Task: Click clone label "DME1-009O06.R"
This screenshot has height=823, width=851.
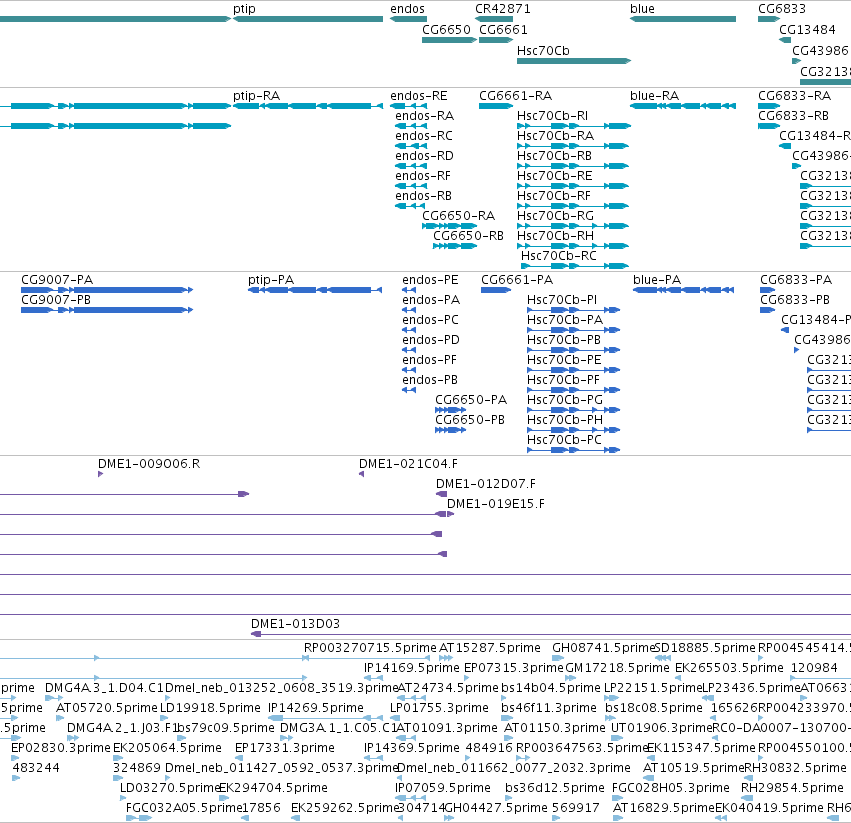Action: coord(149,464)
